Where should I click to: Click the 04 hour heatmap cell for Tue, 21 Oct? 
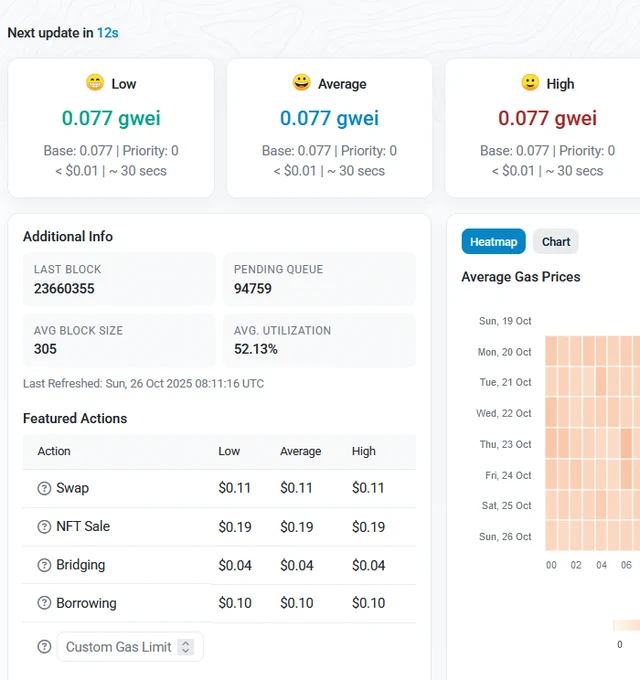[x=601, y=382]
